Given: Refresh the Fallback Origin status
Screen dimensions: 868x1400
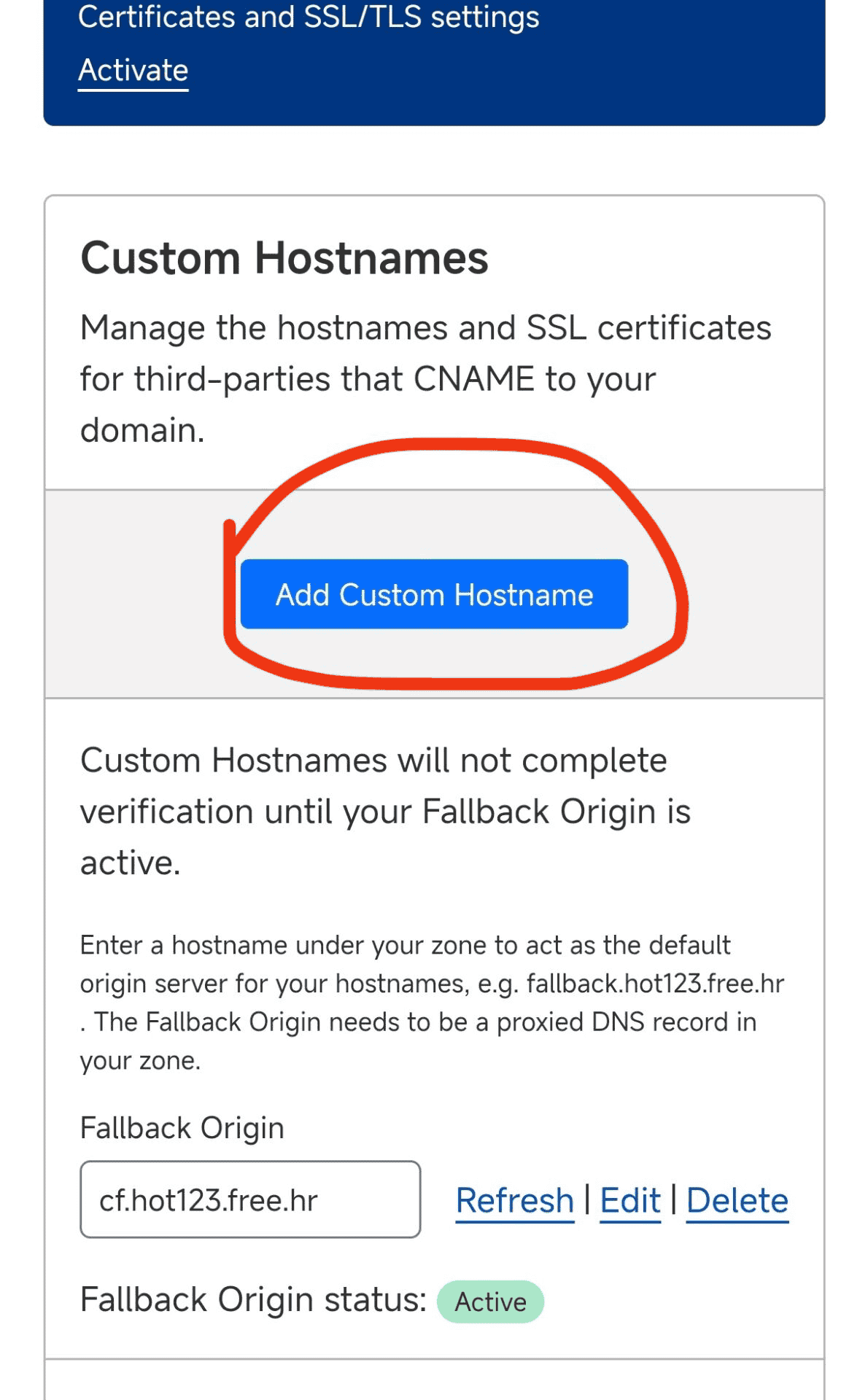Looking at the screenshot, I should [x=515, y=1201].
